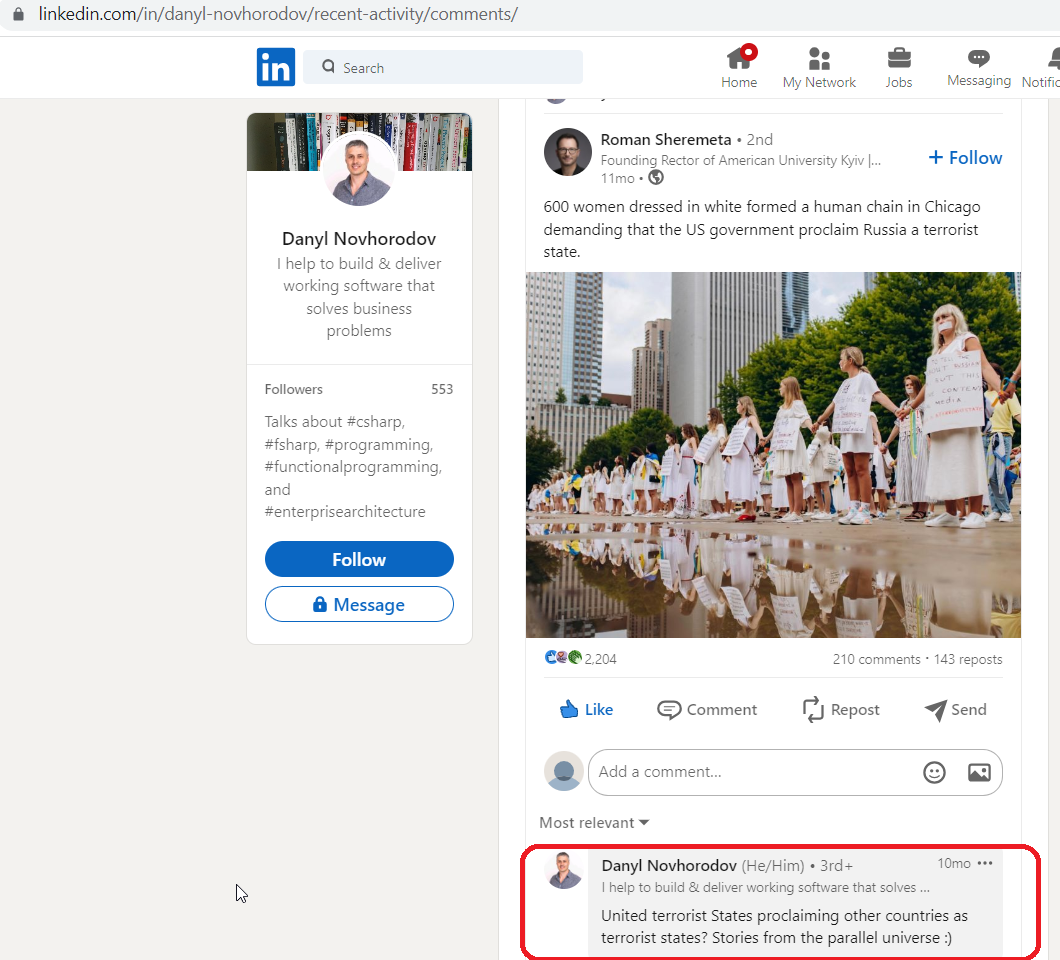1060x960 pixels.
Task: Click your own avatar beside comment box
Action: (x=564, y=771)
